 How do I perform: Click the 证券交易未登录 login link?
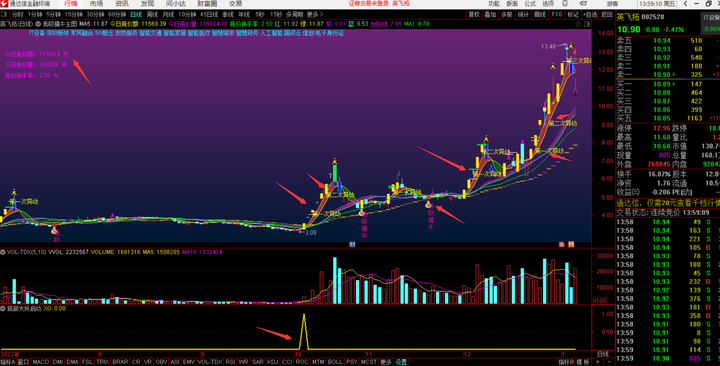368,4
